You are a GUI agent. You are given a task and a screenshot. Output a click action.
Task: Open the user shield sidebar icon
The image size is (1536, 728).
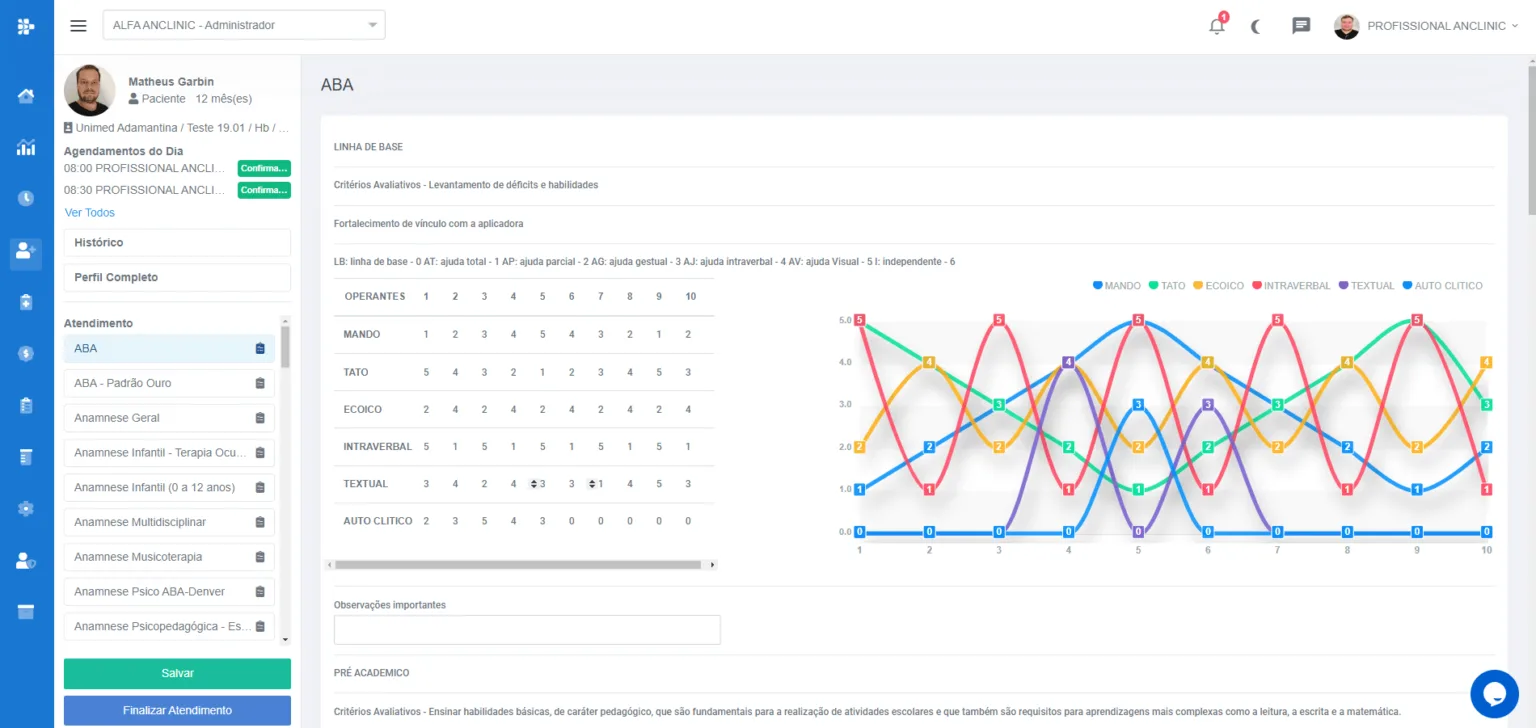click(26, 560)
